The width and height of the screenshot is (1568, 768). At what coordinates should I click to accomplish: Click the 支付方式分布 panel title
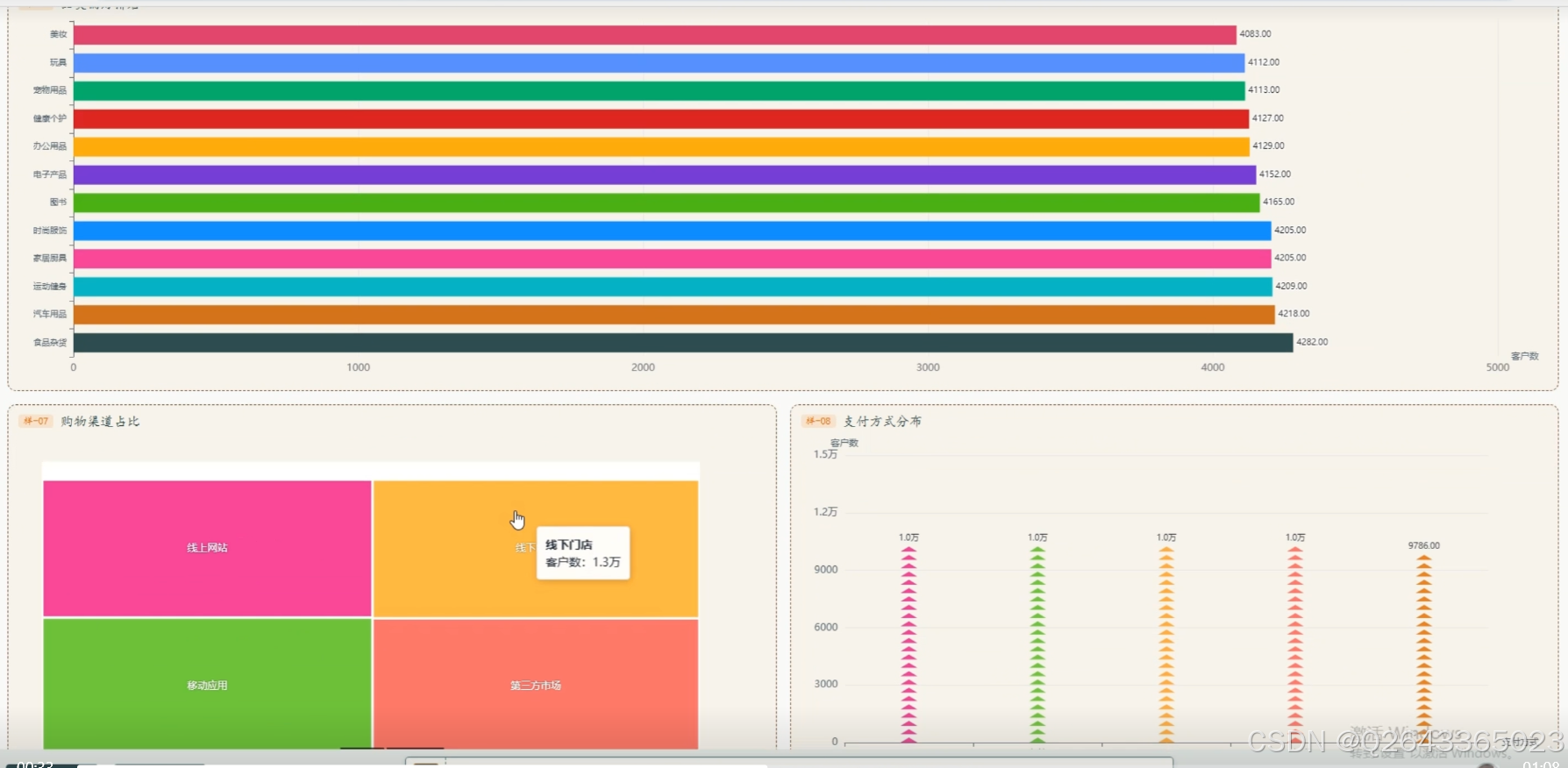[x=882, y=422]
